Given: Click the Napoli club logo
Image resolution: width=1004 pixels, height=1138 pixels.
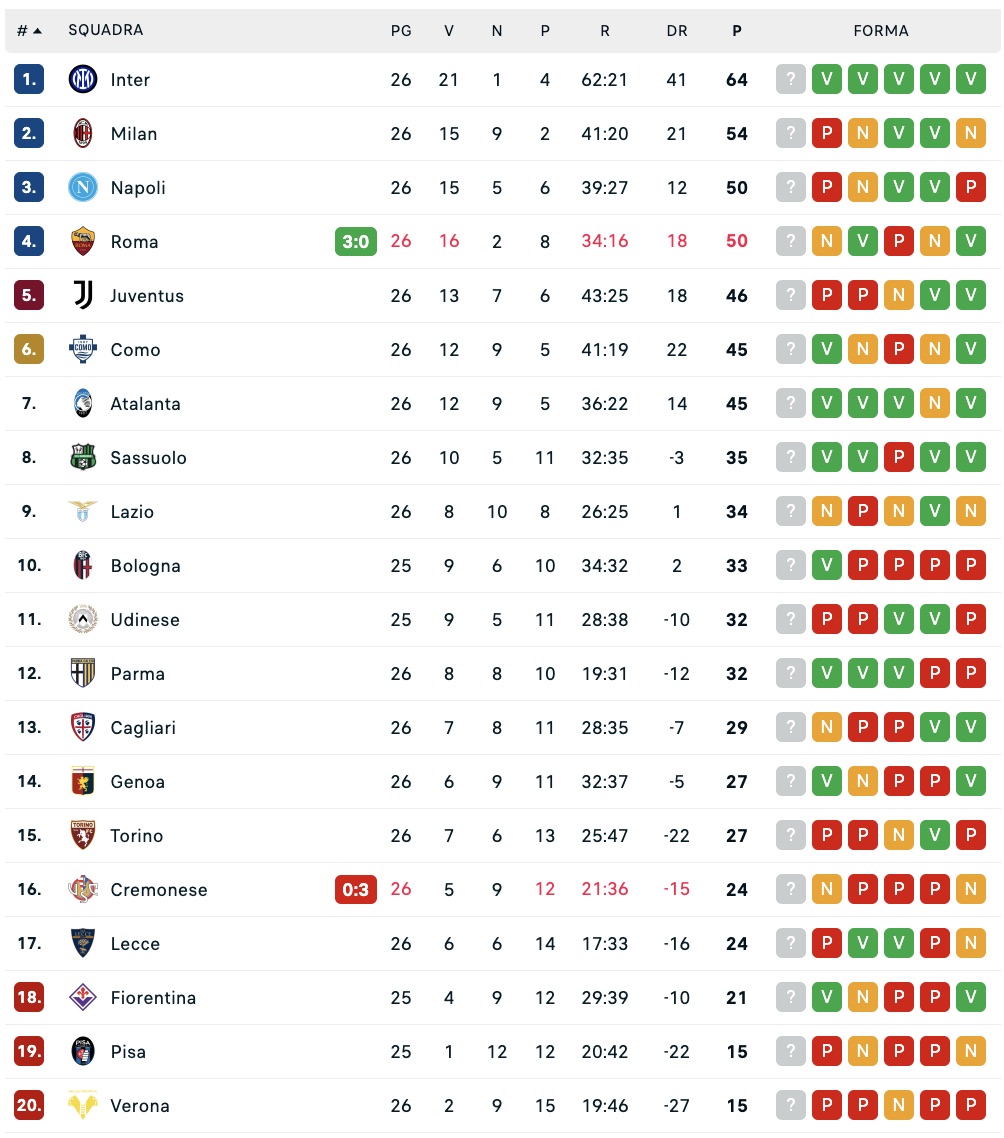Looking at the screenshot, I should (x=83, y=187).
